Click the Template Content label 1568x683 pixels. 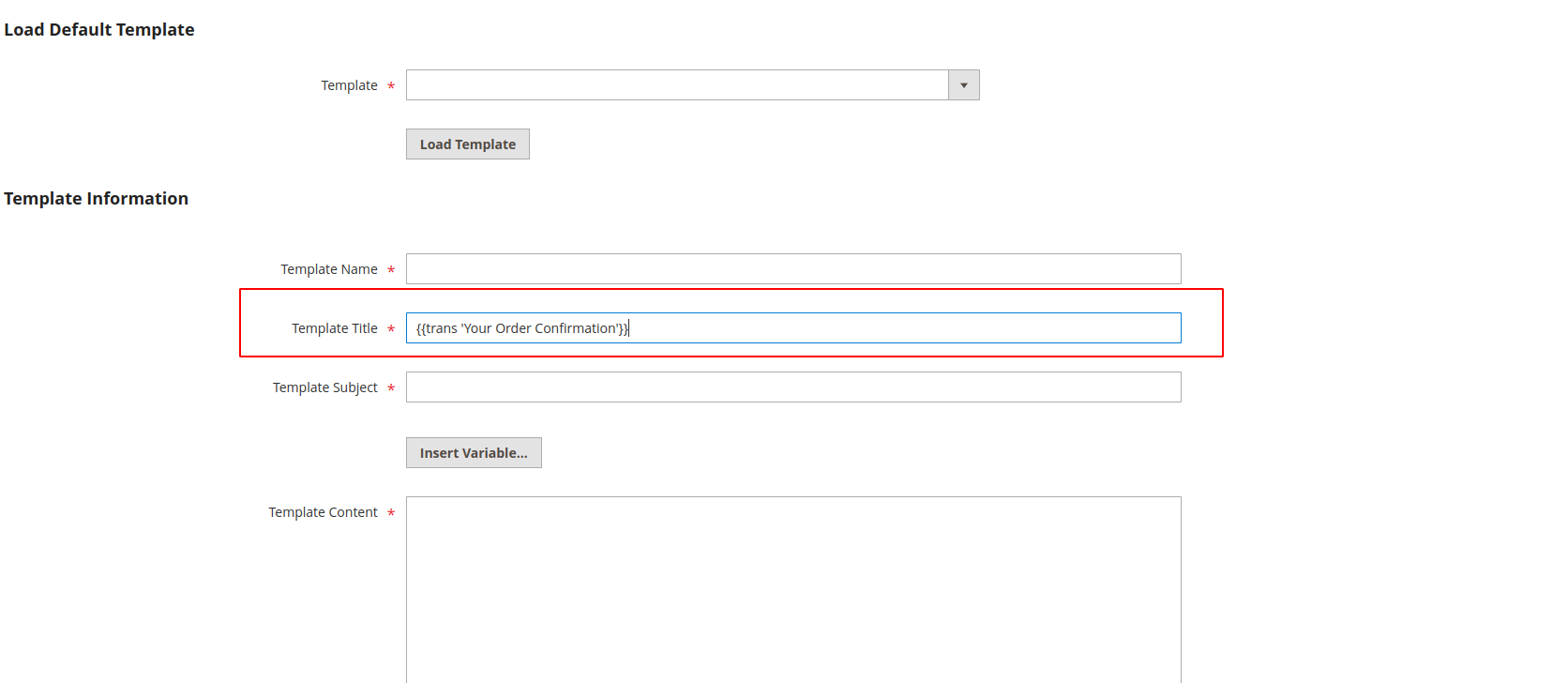(324, 512)
